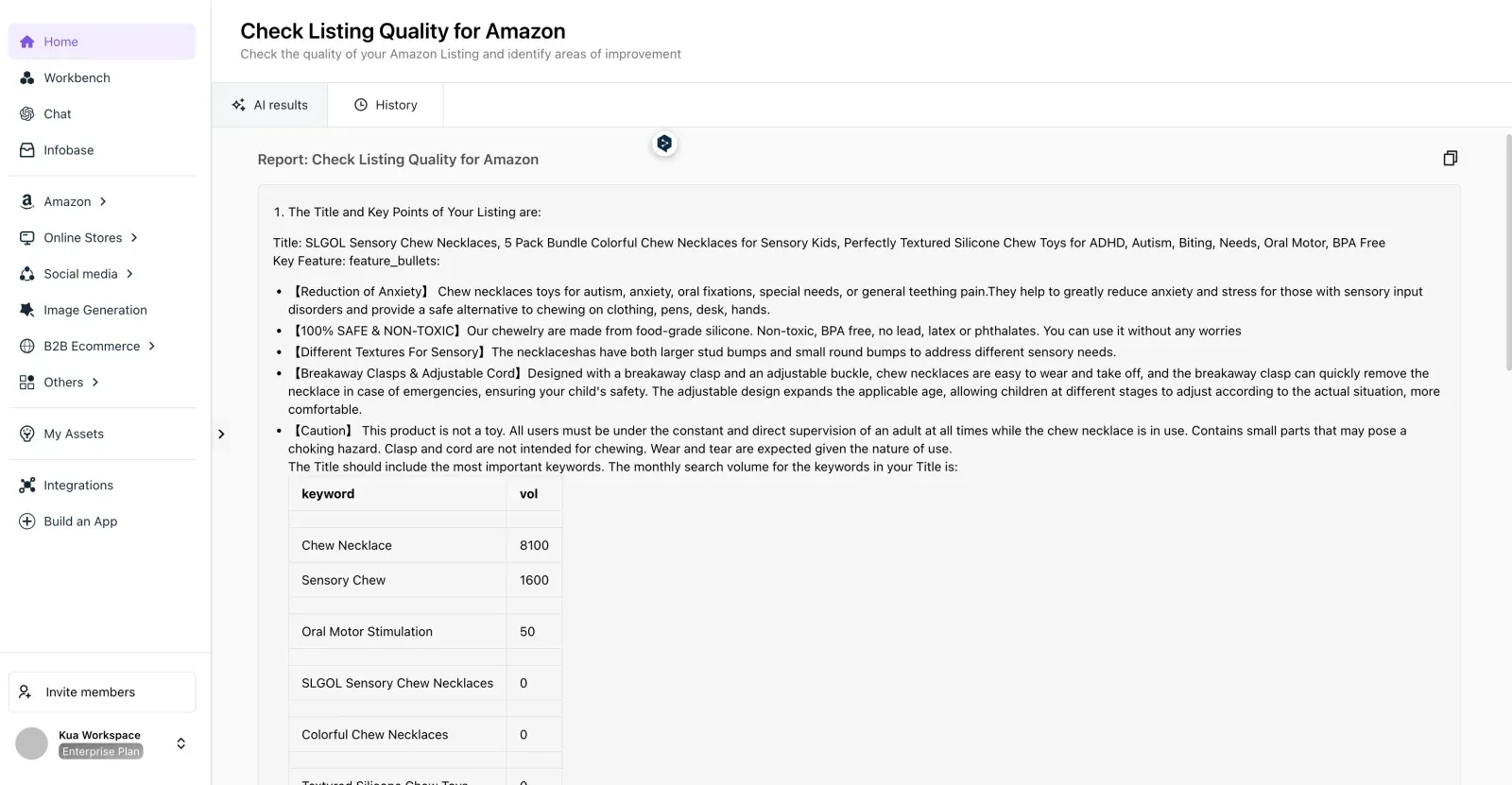Screen dimensions: 1512x785
Task: Select the Image Generation tool
Action: coord(94,310)
